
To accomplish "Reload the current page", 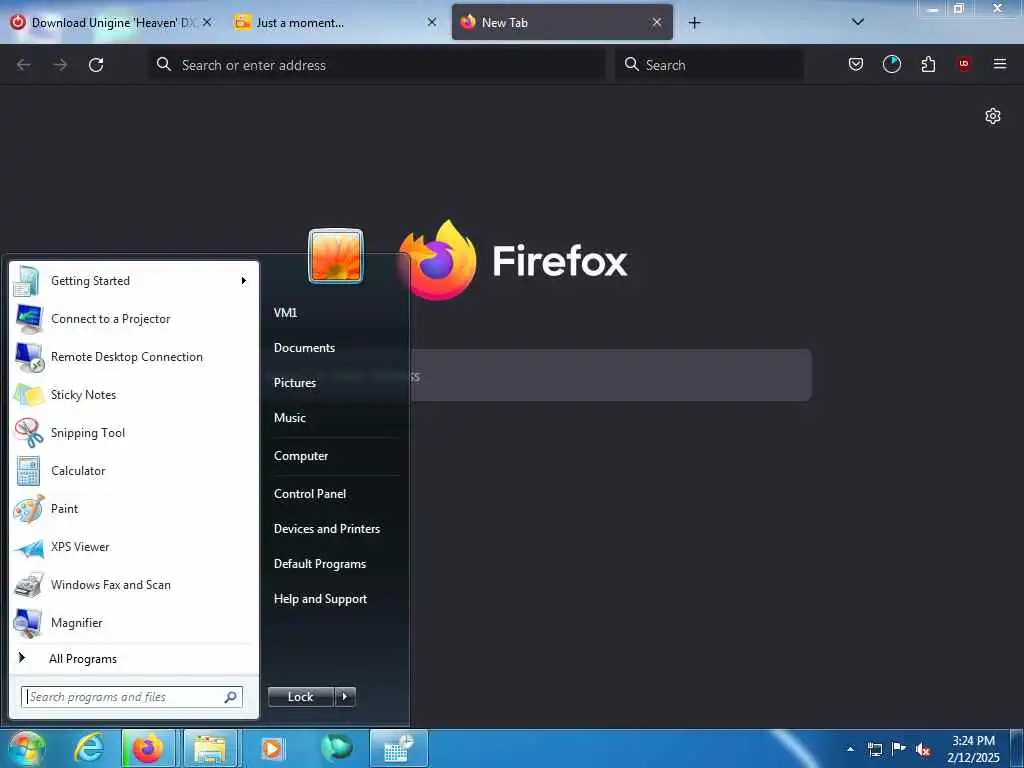I will [x=96, y=65].
